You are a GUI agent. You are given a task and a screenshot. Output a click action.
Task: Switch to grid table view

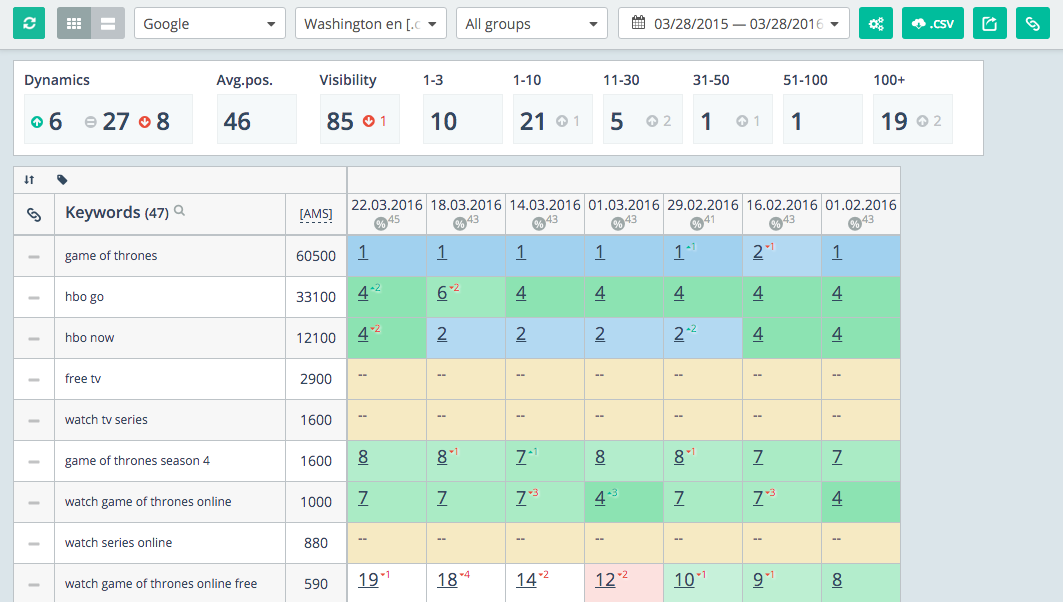(x=74, y=23)
